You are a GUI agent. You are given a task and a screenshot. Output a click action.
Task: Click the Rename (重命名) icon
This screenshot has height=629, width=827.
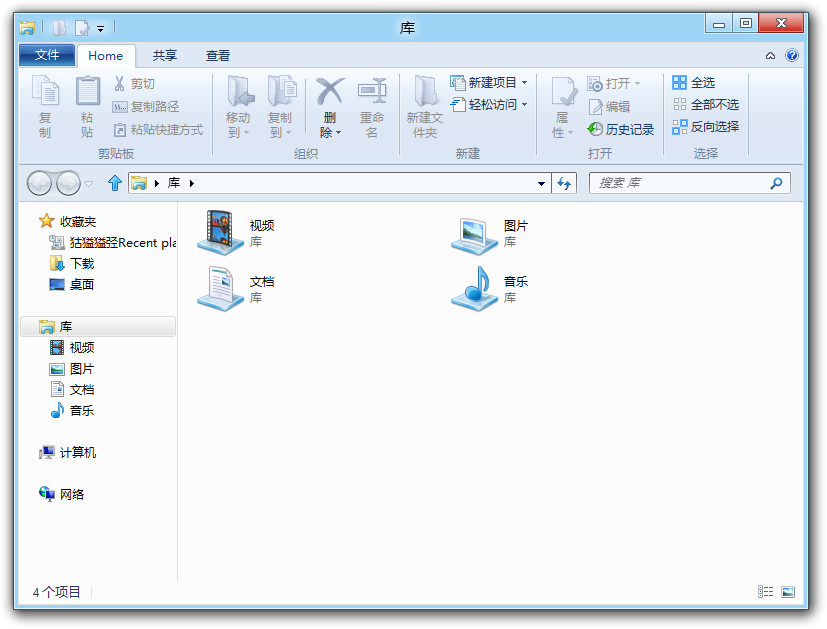tap(372, 91)
